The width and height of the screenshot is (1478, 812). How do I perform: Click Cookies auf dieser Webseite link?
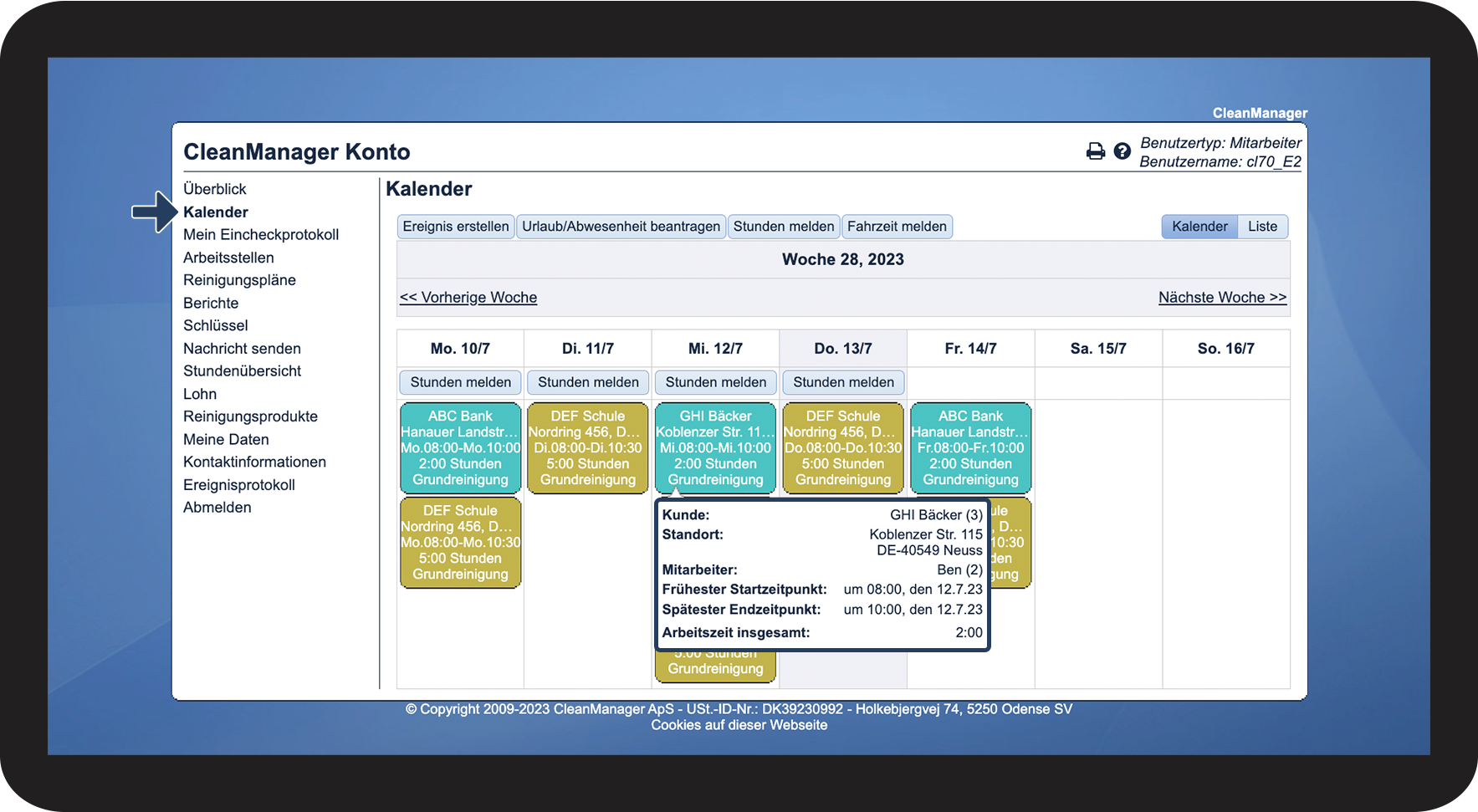739,726
